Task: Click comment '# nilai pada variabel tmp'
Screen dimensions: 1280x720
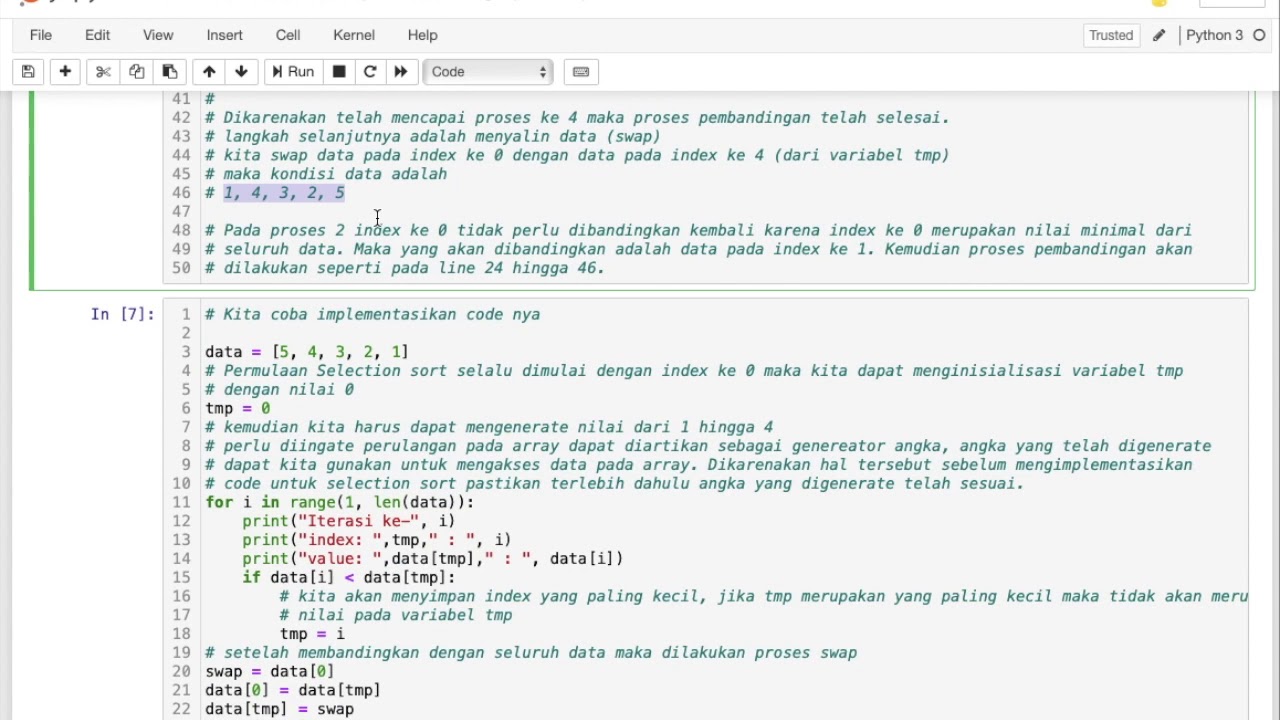Action: (396, 615)
